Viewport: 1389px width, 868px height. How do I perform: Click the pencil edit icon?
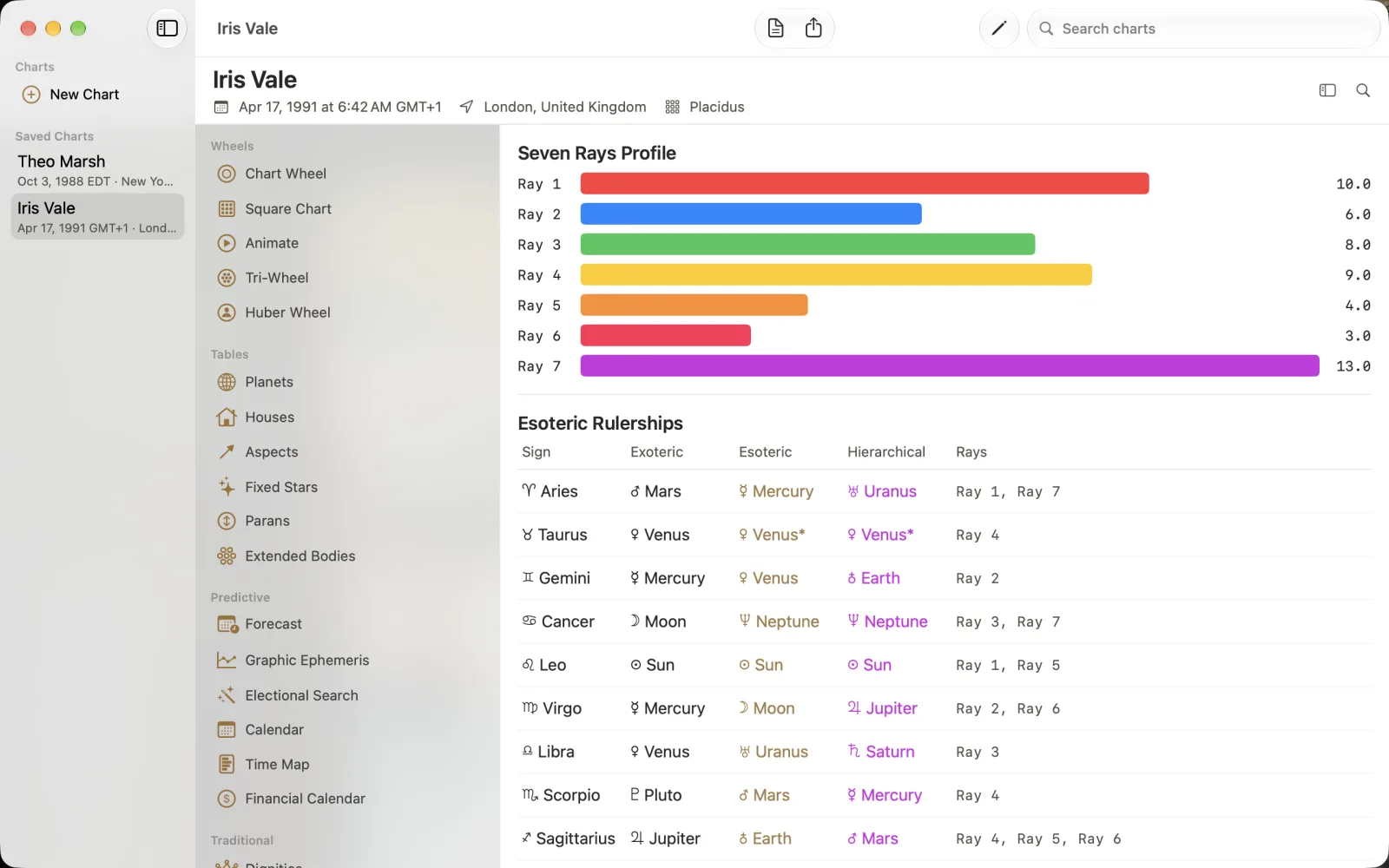pos(998,29)
